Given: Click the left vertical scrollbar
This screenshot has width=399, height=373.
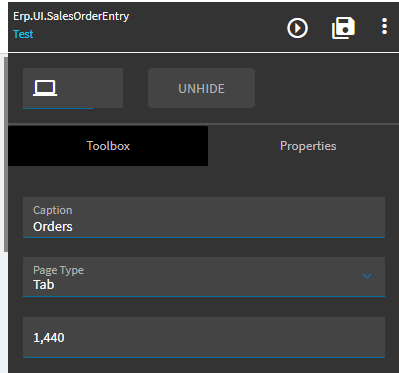Looking at the screenshot, I should [6, 154].
